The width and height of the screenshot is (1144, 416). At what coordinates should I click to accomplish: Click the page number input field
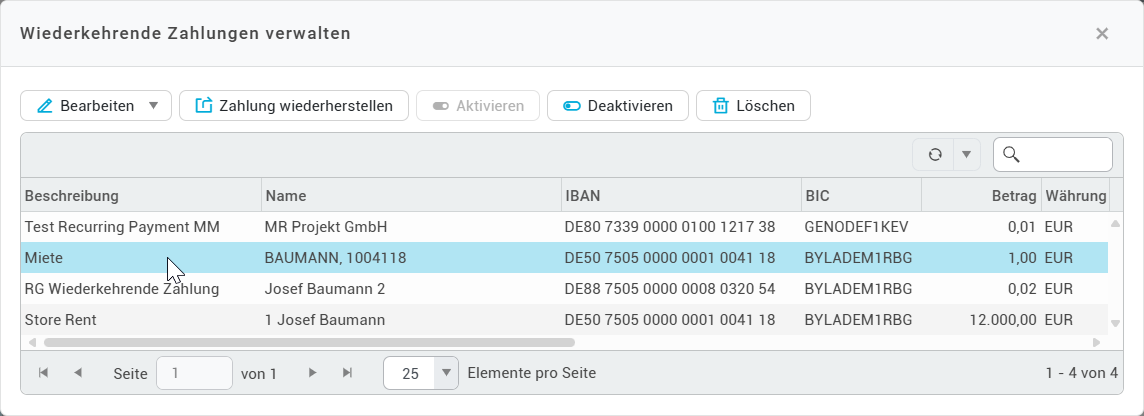(194, 373)
